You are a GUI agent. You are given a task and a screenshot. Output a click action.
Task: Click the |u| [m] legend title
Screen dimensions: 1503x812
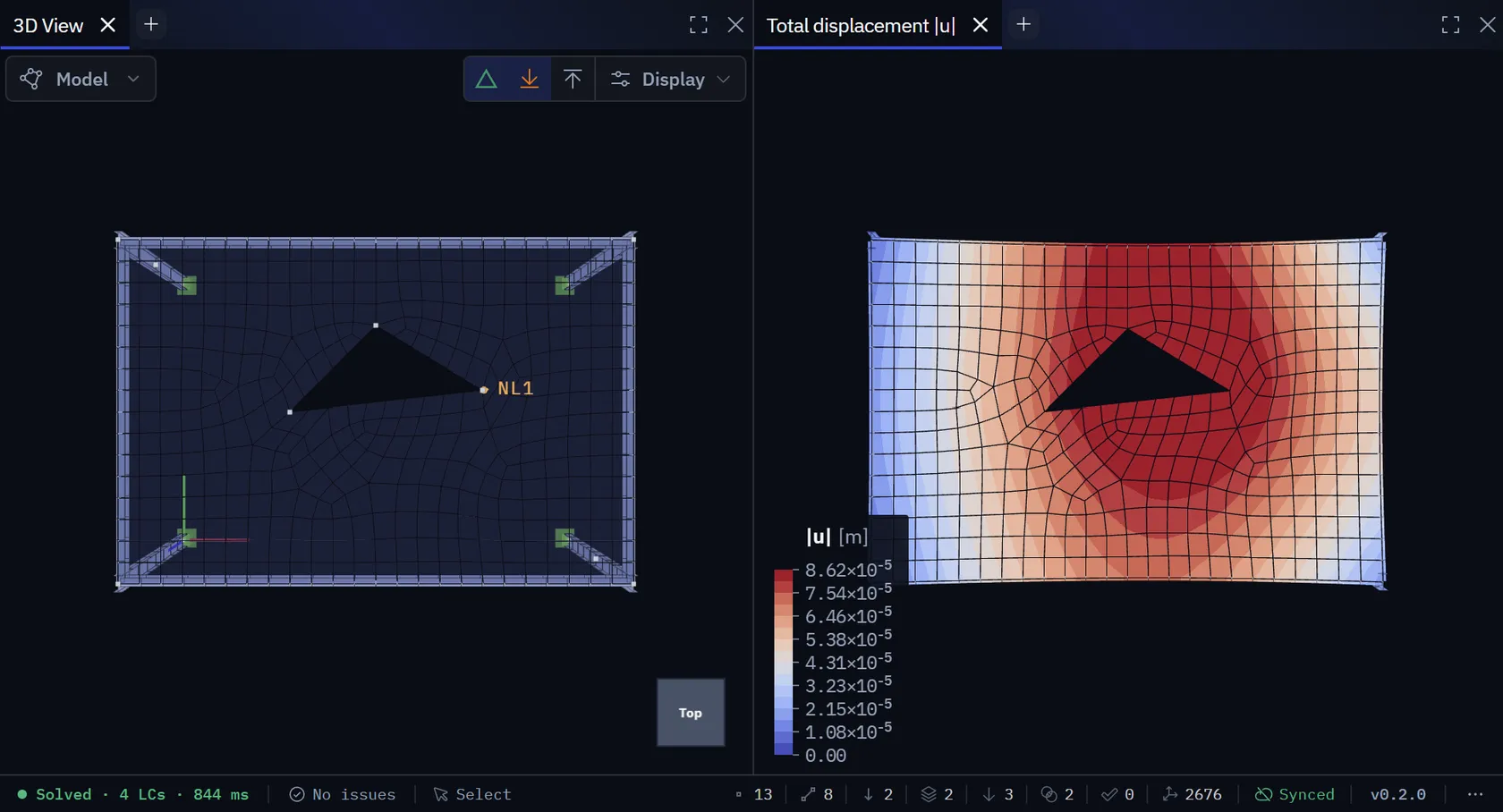tap(837, 537)
